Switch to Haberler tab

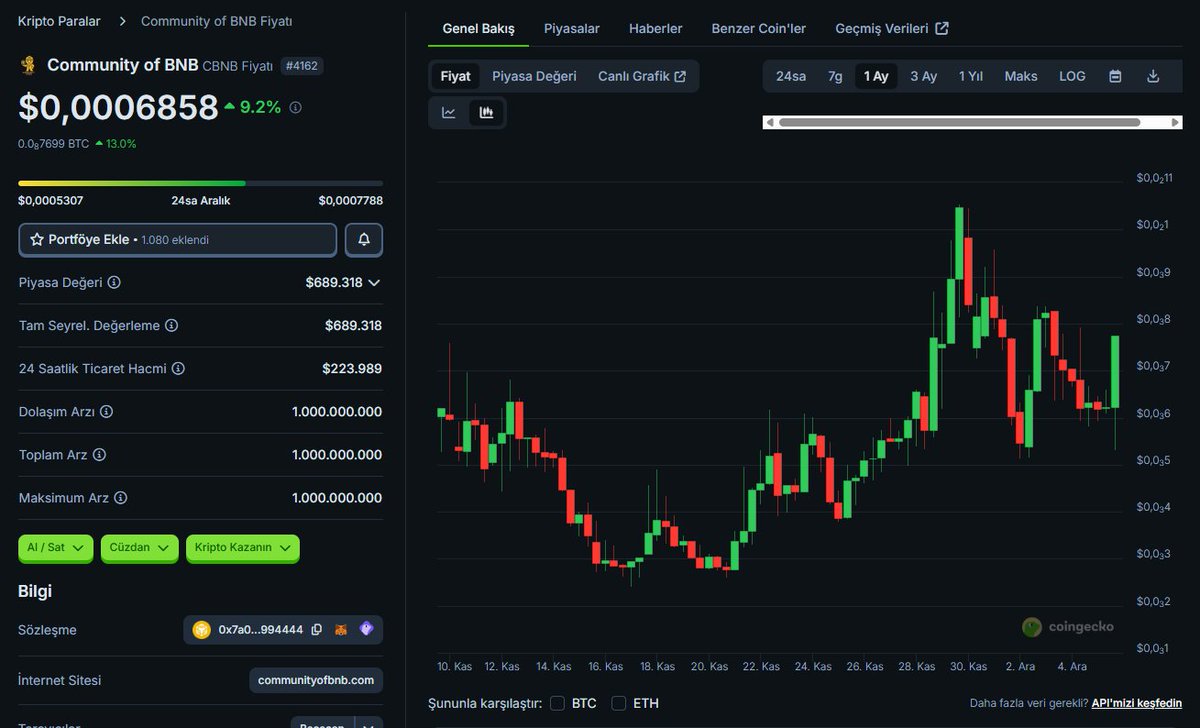(x=656, y=29)
